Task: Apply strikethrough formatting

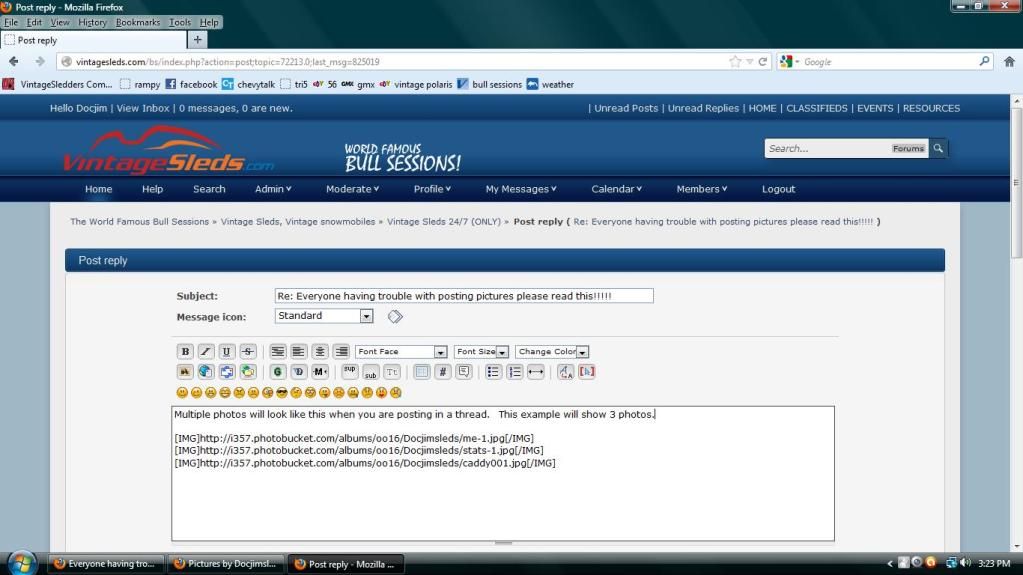Action: [248, 352]
